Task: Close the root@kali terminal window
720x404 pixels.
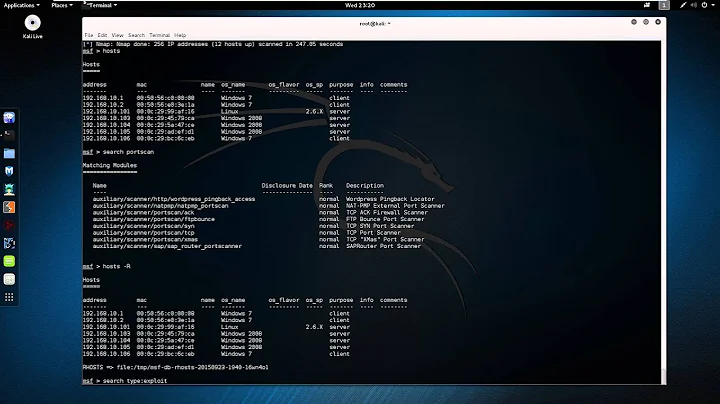Action: tap(658, 22)
